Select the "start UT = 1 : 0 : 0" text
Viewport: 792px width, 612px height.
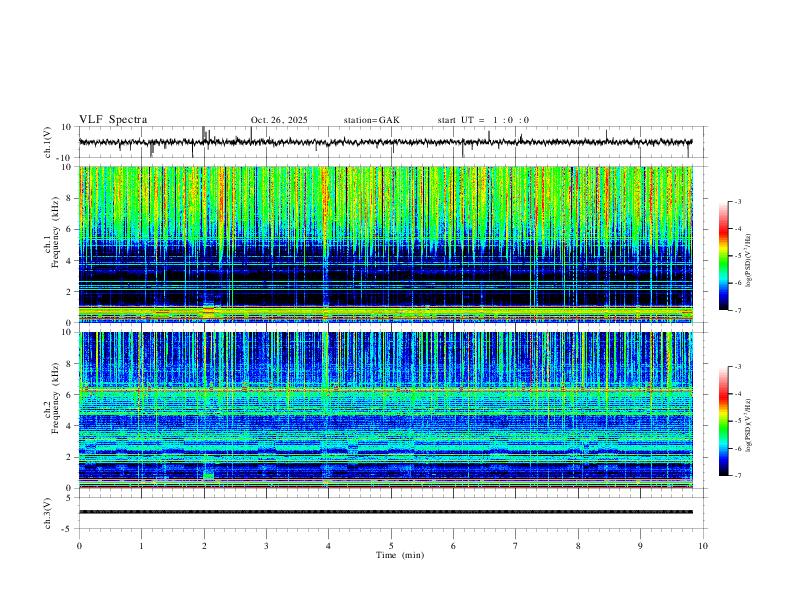pos(483,120)
